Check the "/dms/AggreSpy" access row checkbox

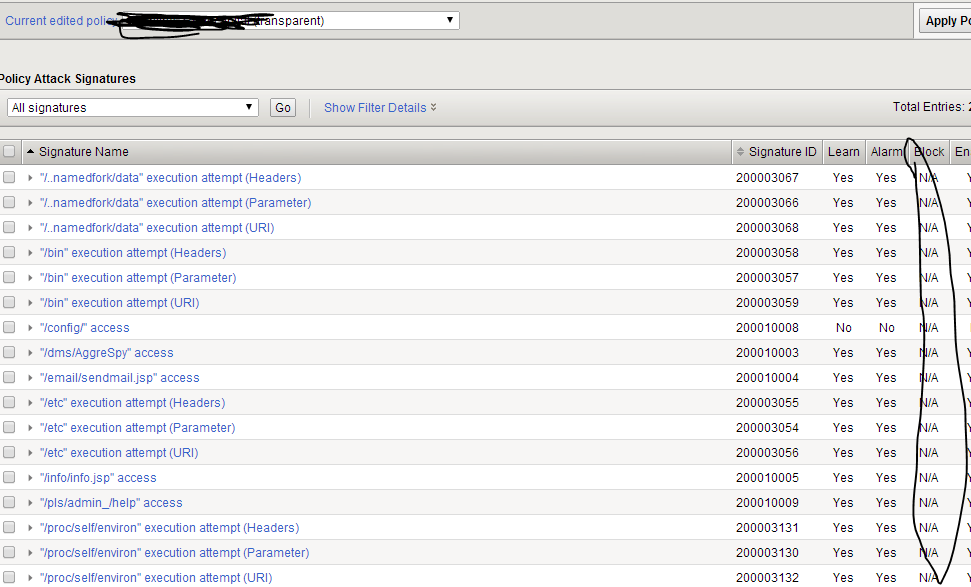(9, 352)
